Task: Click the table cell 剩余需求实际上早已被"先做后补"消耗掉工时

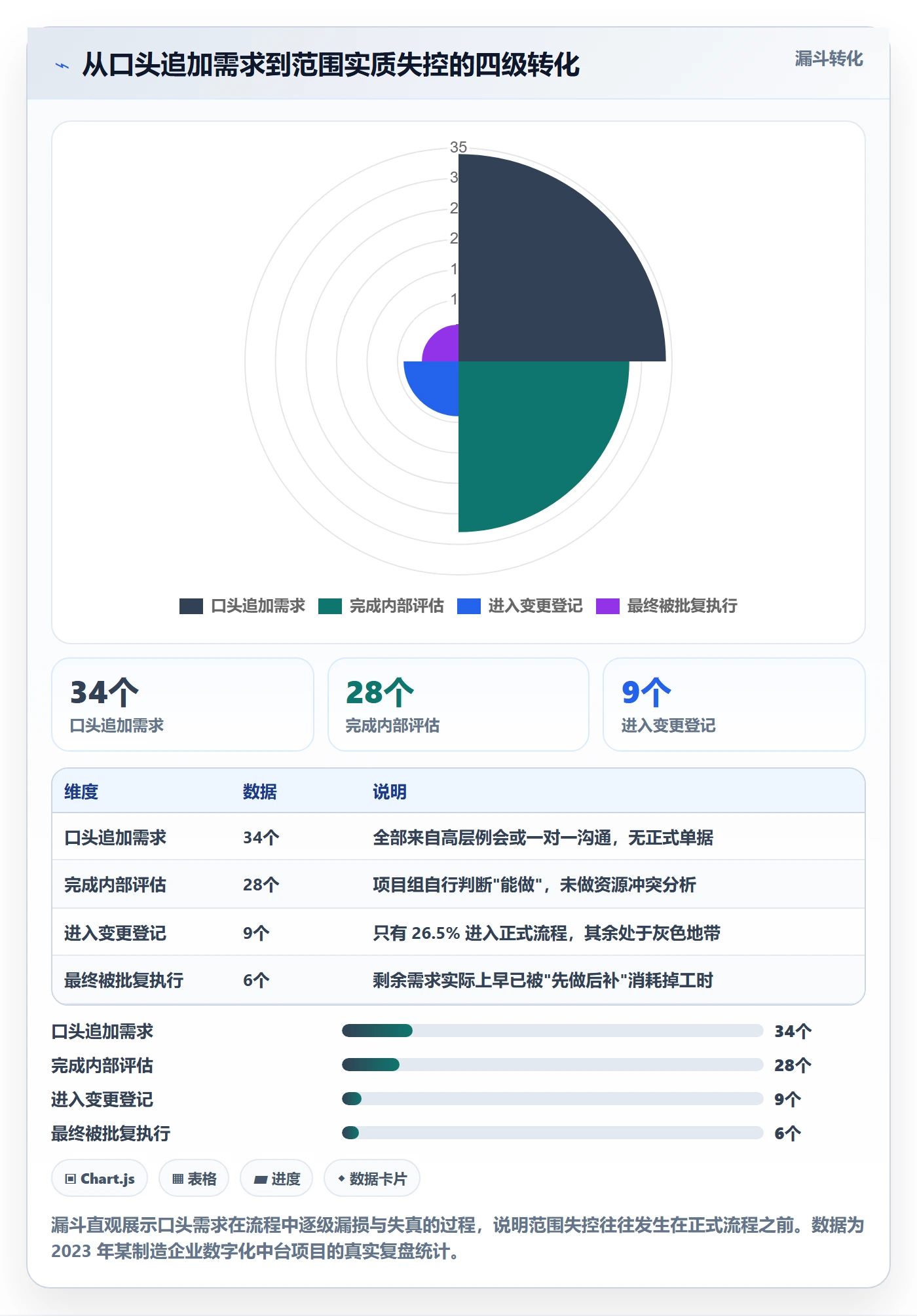Action: [x=543, y=980]
